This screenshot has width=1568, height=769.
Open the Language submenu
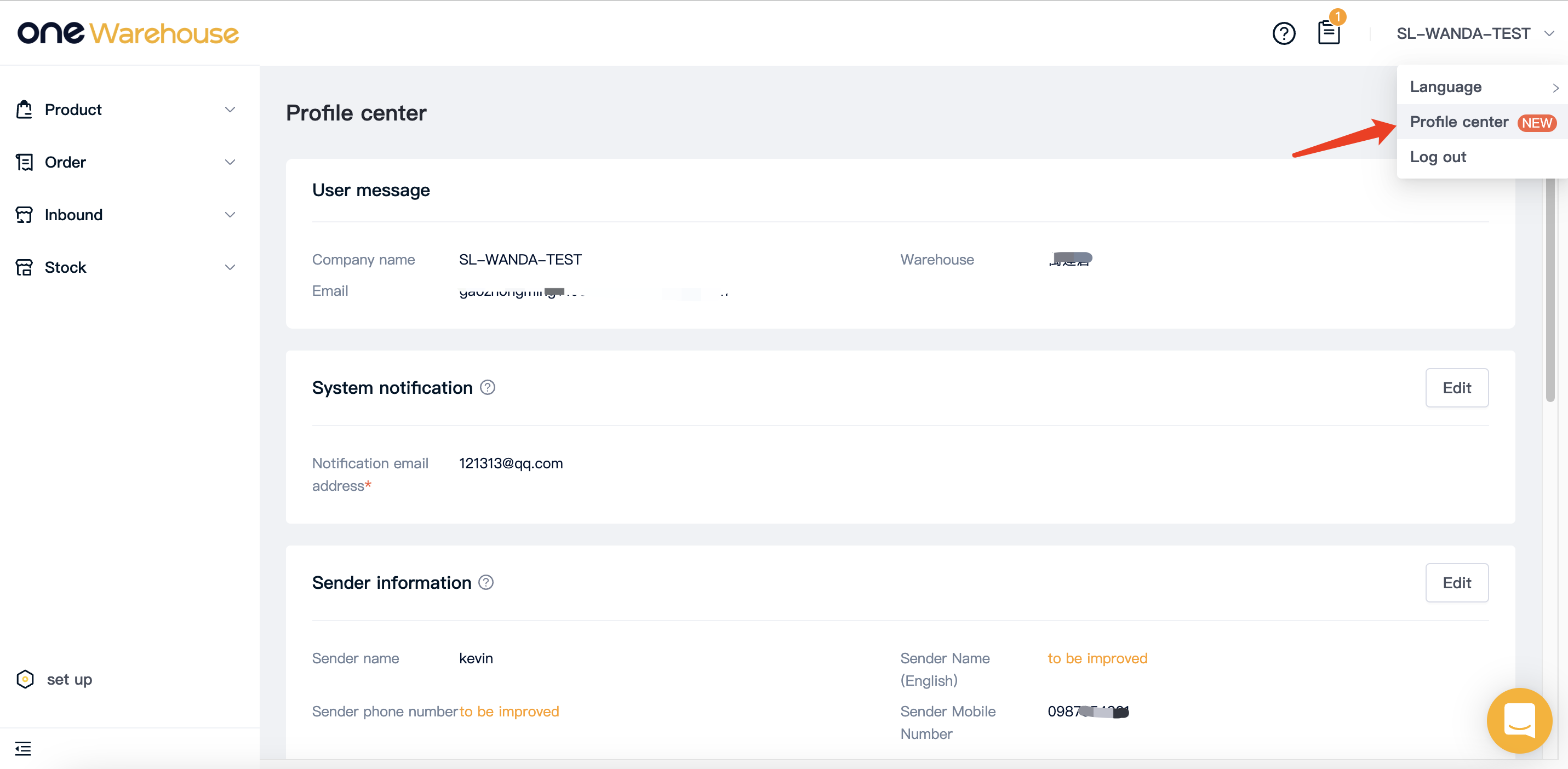pos(1483,87)
